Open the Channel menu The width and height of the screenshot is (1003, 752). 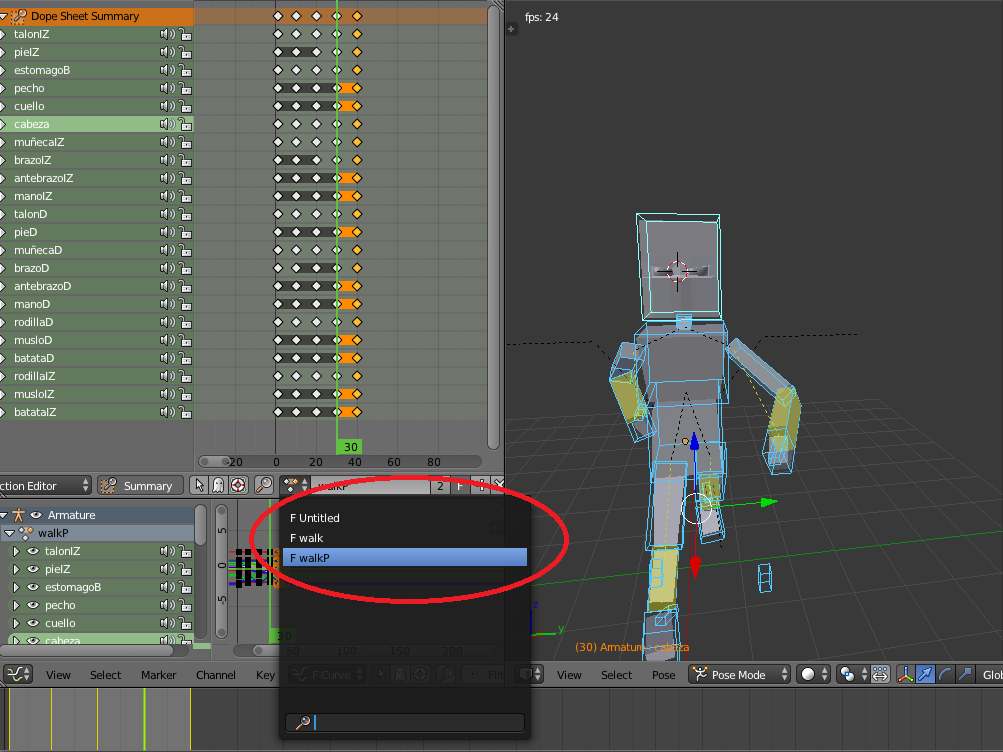click(216, 675)
